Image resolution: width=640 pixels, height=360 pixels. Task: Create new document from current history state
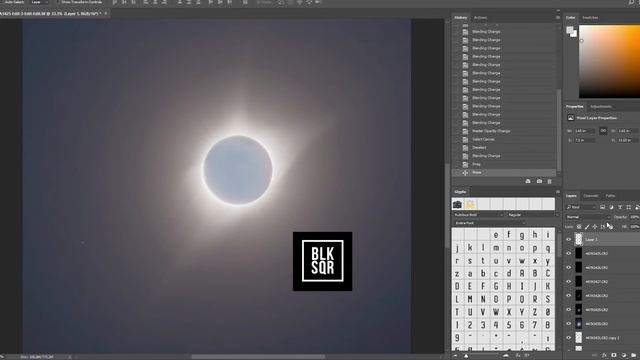(528, 181)
